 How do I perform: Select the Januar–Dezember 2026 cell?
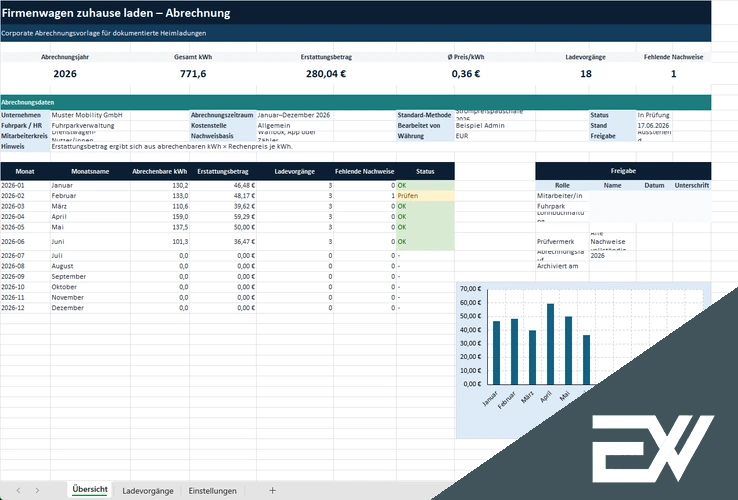pyautogui.click(x=295, y=115)
